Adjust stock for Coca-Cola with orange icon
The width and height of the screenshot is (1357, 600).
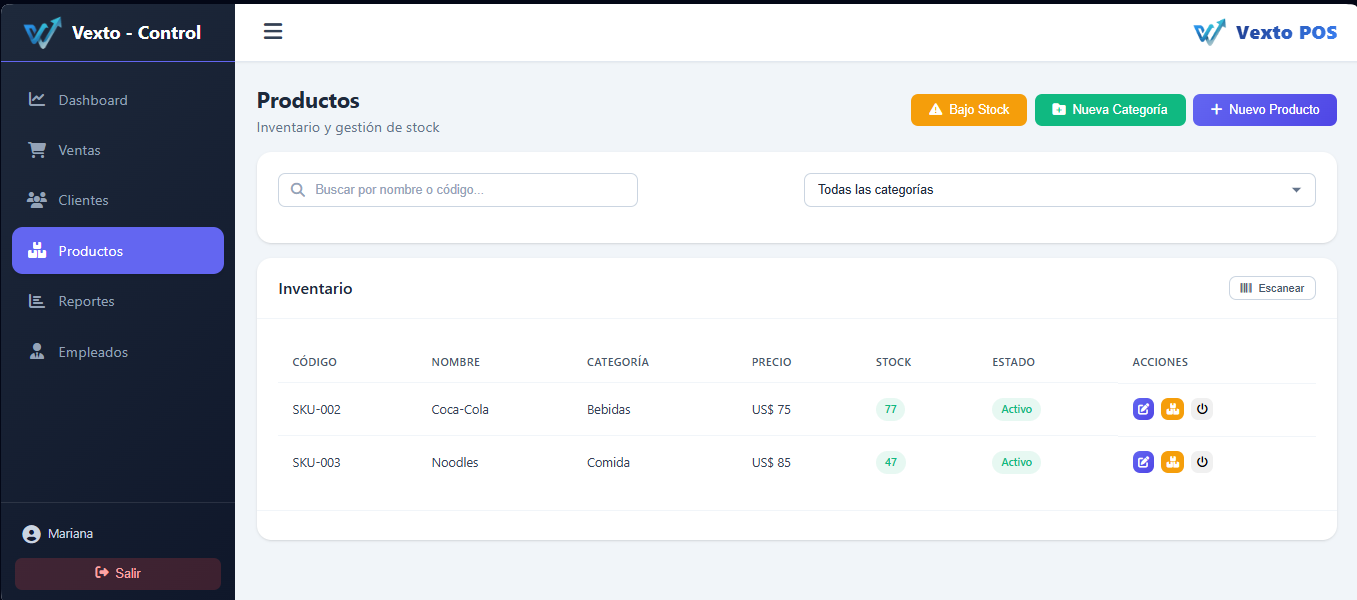[x=1172, y=409]
